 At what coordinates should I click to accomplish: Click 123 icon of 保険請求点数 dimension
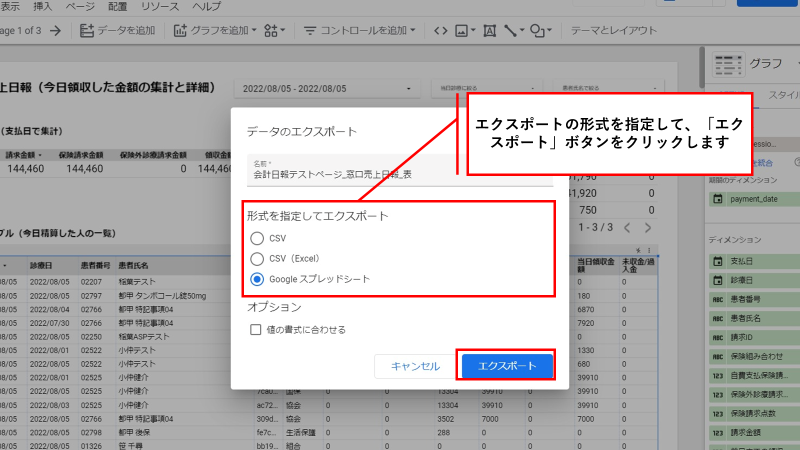point(718,414)
